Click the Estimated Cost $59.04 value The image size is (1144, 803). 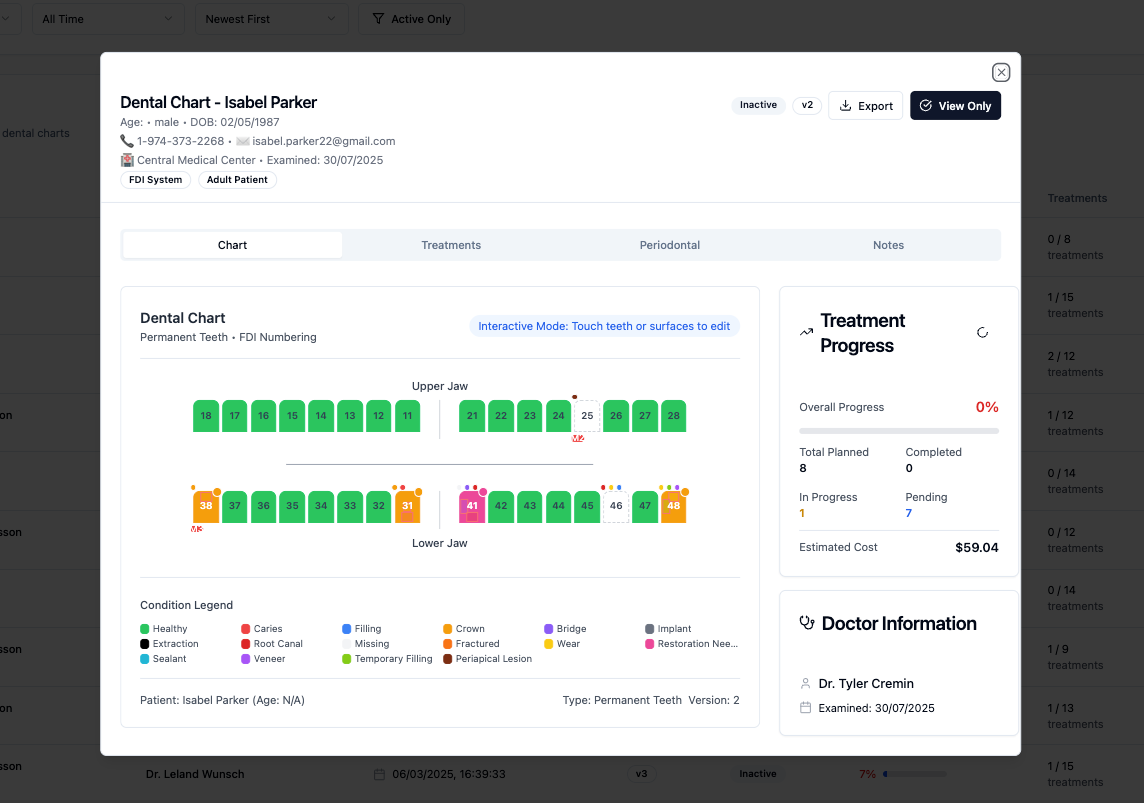[977, 548]
